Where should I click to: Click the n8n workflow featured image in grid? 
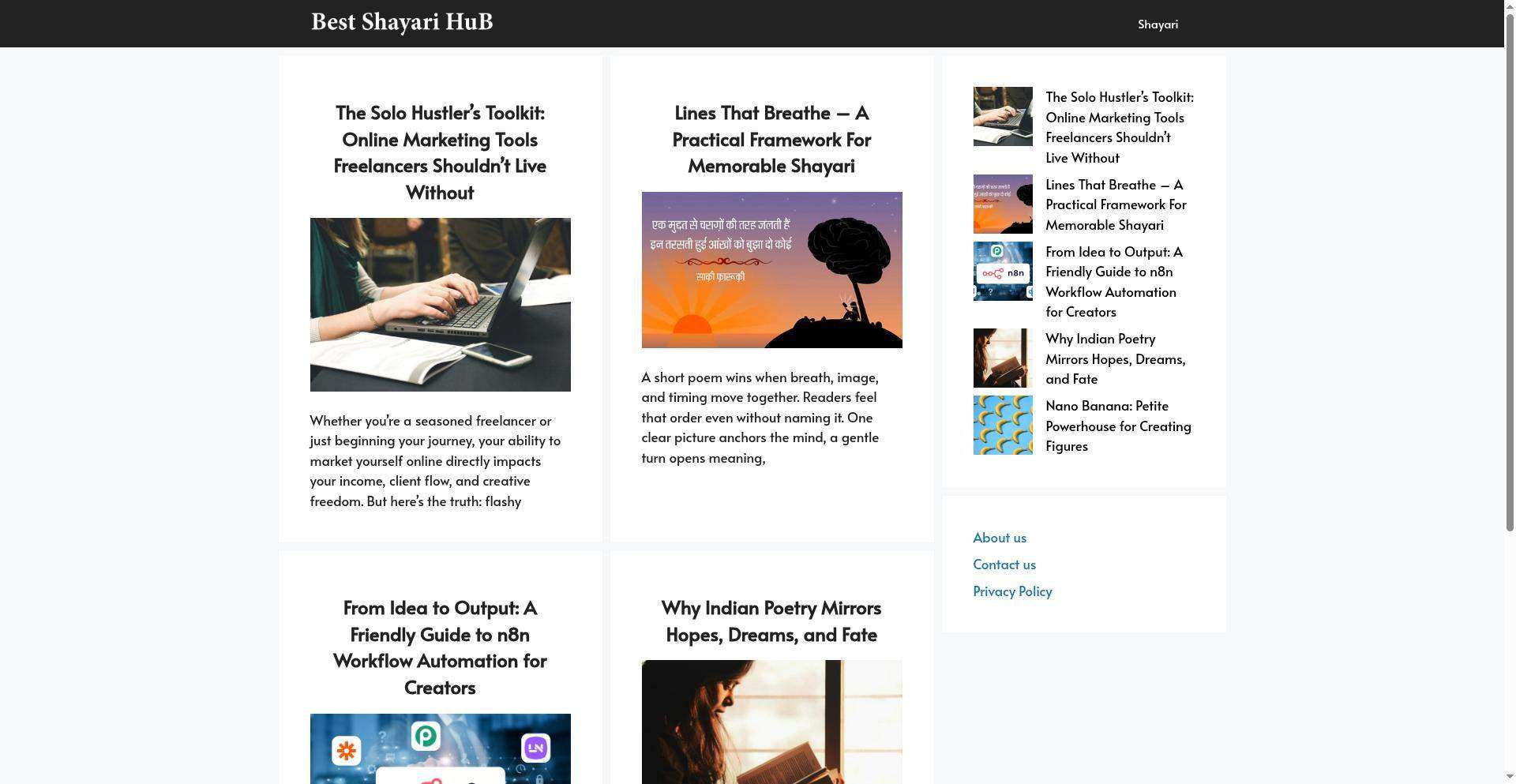(x=440, y=749)
